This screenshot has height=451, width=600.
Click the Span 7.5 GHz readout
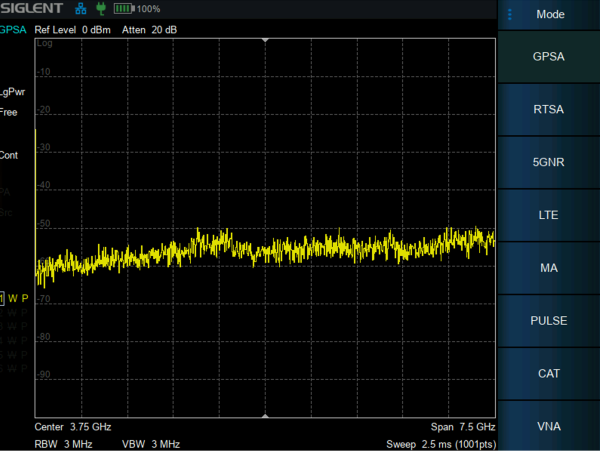462,426
